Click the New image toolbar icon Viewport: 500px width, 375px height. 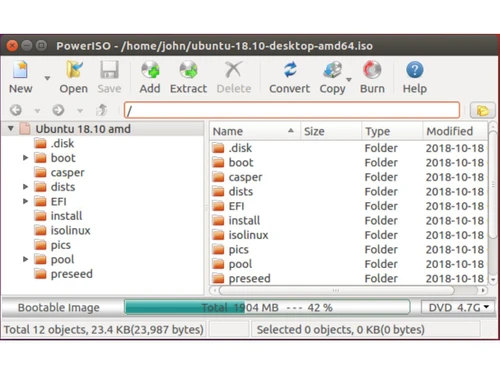coord(20,70)
